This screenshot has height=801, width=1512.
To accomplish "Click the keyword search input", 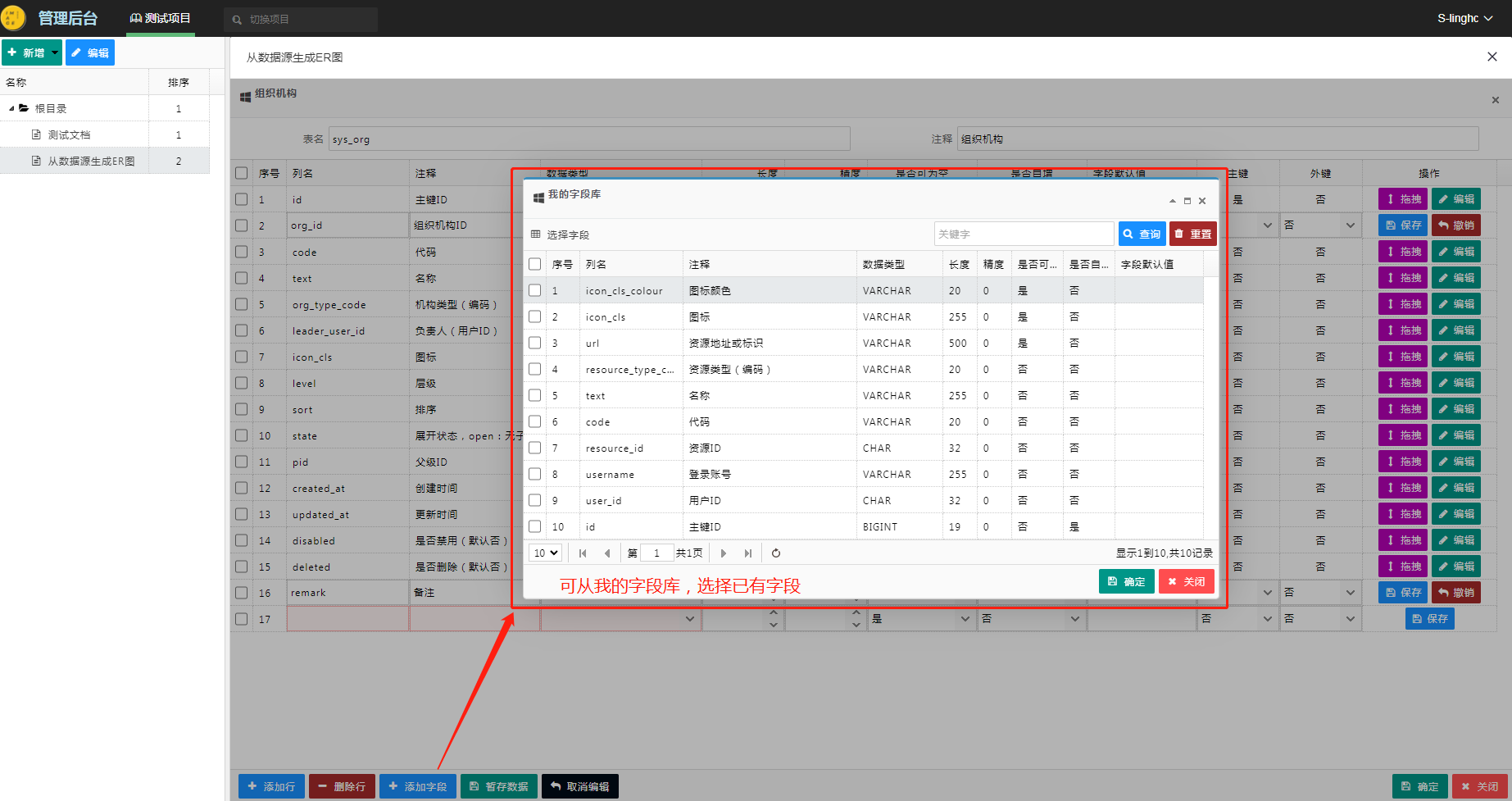I will tap(1023, 234).
